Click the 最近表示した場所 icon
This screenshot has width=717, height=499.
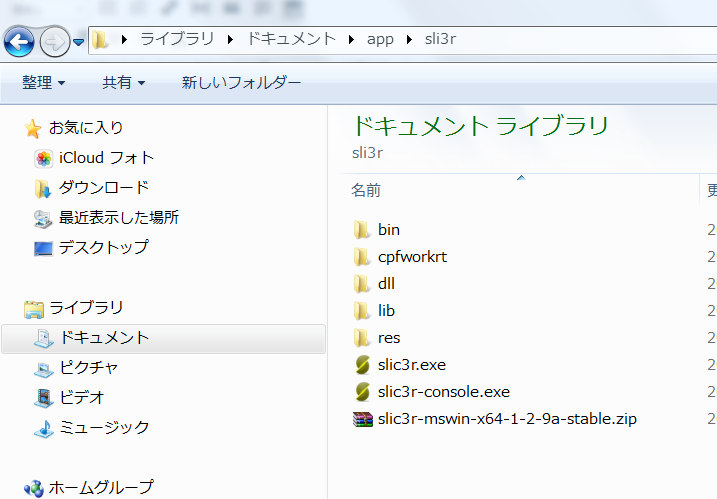43,219
